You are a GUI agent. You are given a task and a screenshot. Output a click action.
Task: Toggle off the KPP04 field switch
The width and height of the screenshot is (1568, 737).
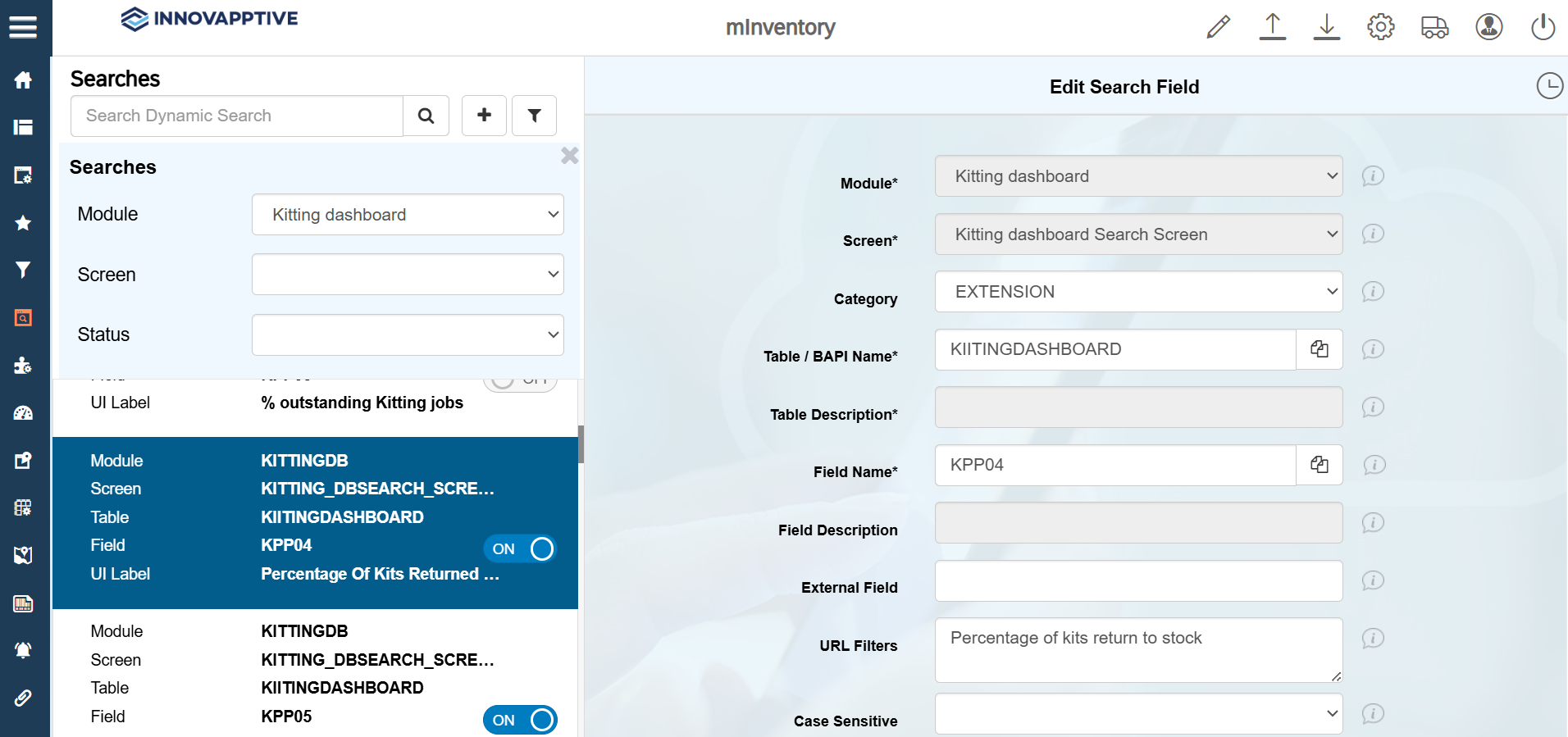point(520,549)
